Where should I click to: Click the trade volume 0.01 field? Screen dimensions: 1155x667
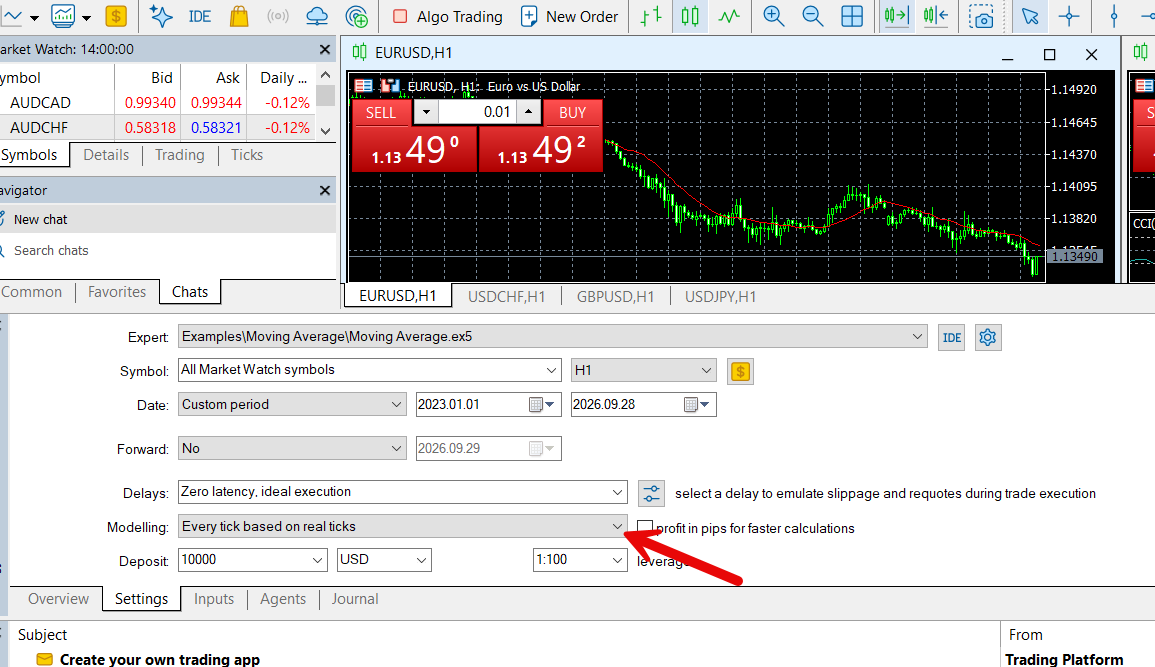click(x=477, y=112)
